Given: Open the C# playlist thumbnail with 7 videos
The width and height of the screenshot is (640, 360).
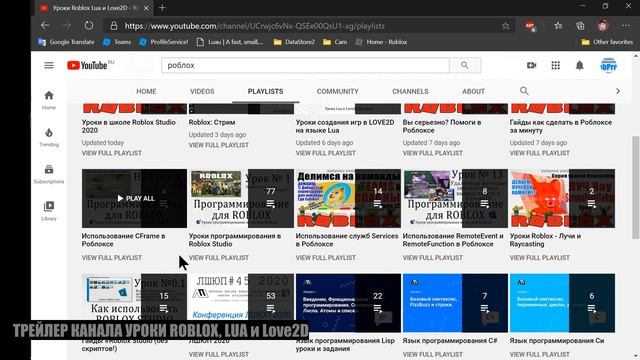Looking at the screenshot, I should [x=455, y=303].
